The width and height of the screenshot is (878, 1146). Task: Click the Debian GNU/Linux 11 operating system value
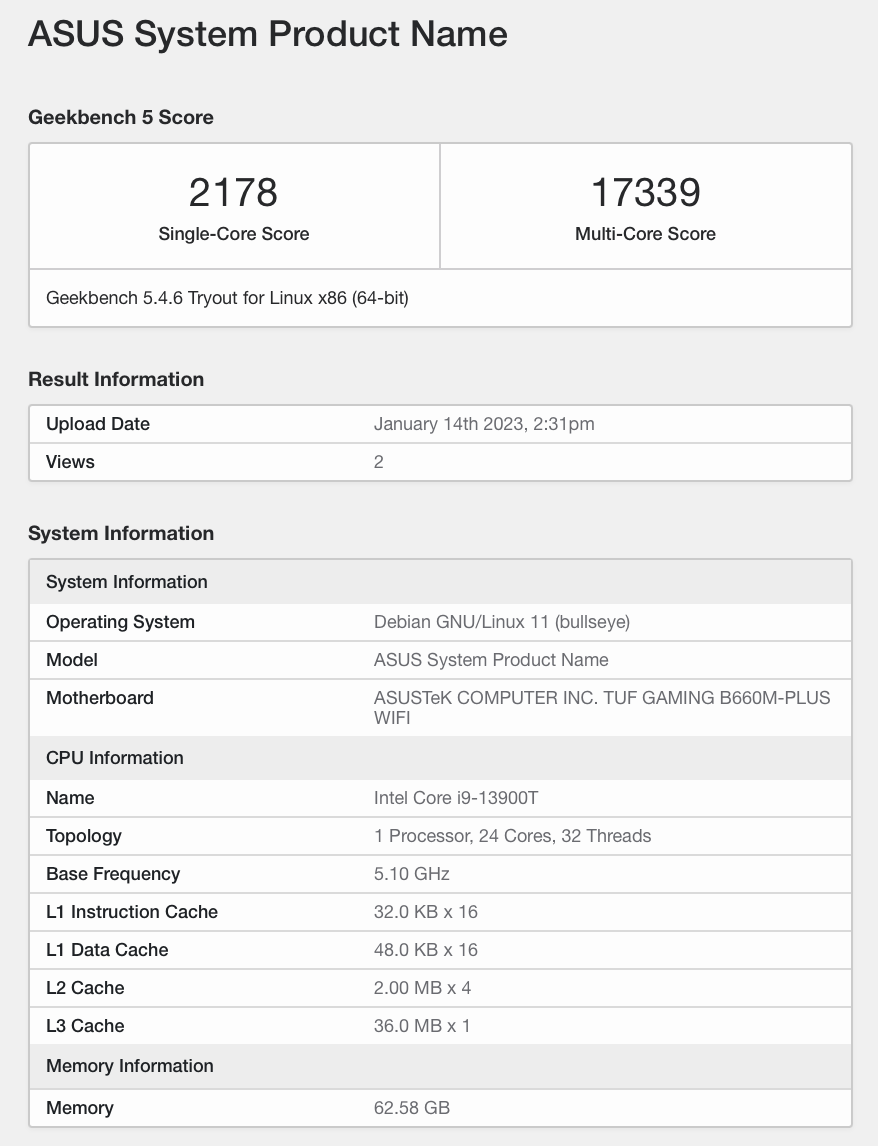[501, 622]
